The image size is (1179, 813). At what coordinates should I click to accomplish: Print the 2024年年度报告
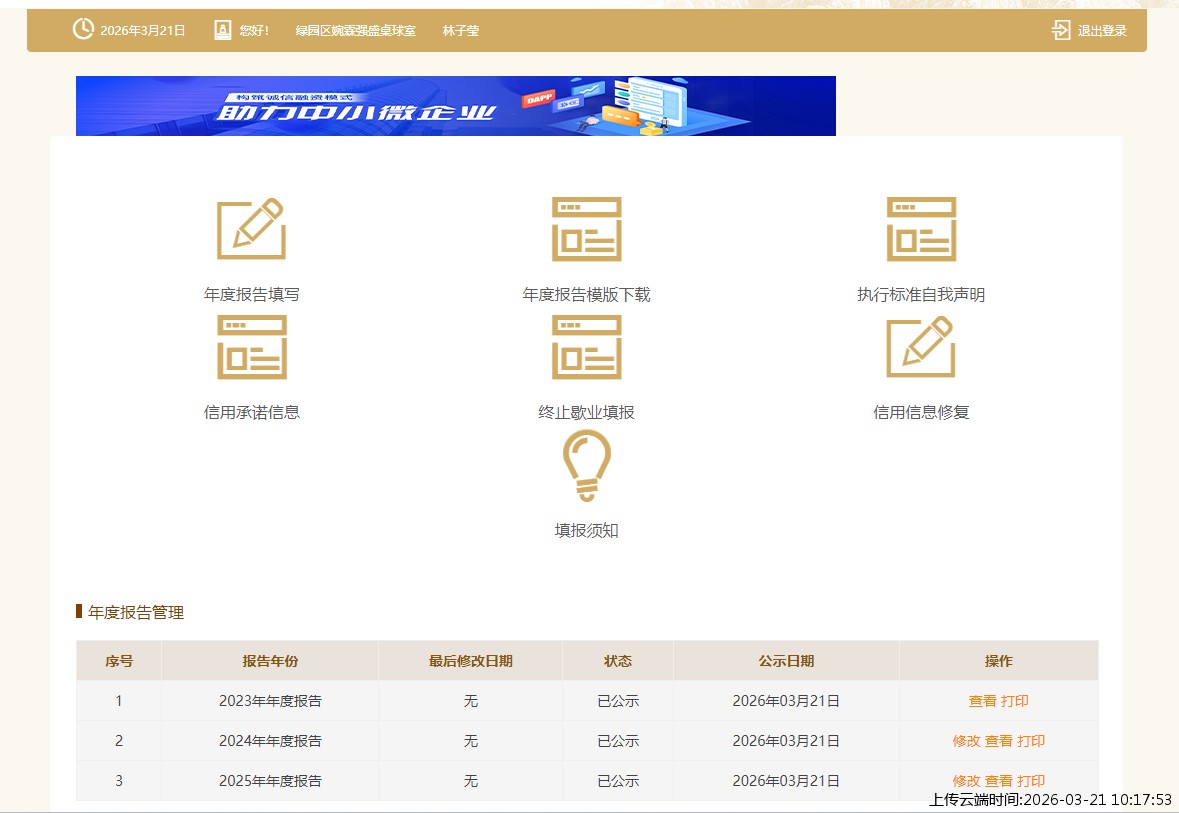pyautogui.click(x=1031, y=741)
